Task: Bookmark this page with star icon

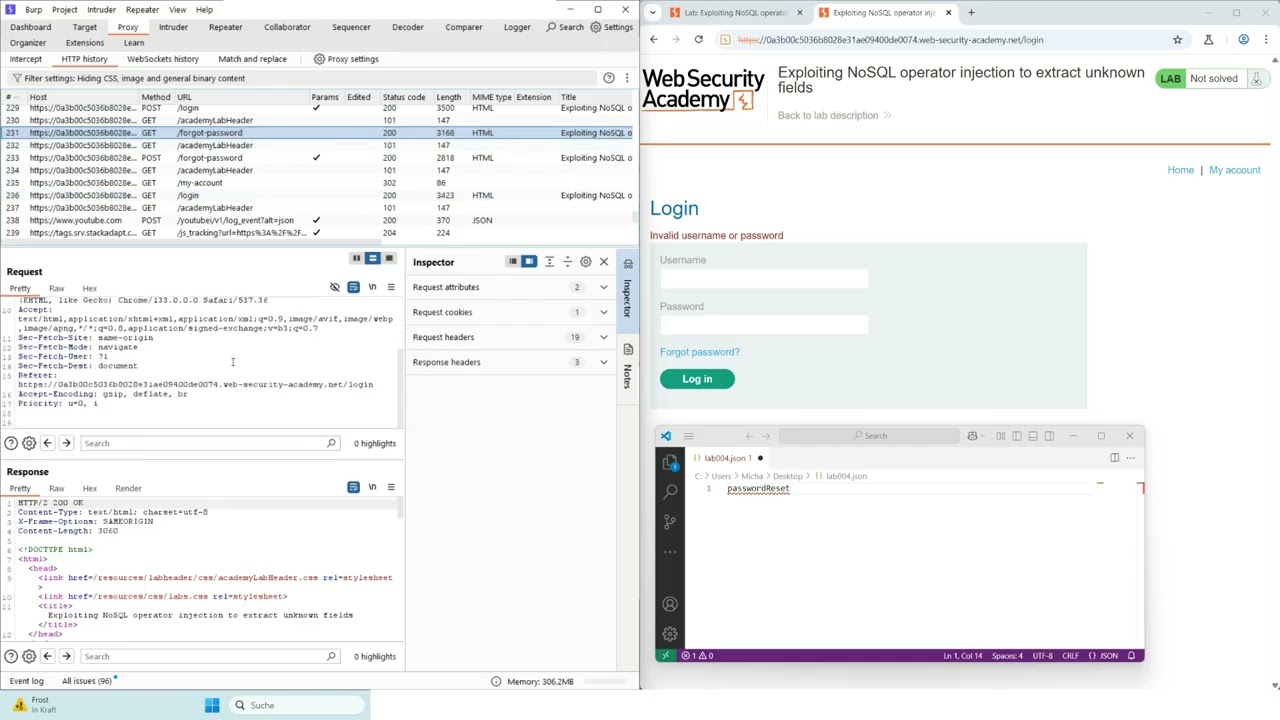Action: pos(1177,39)
